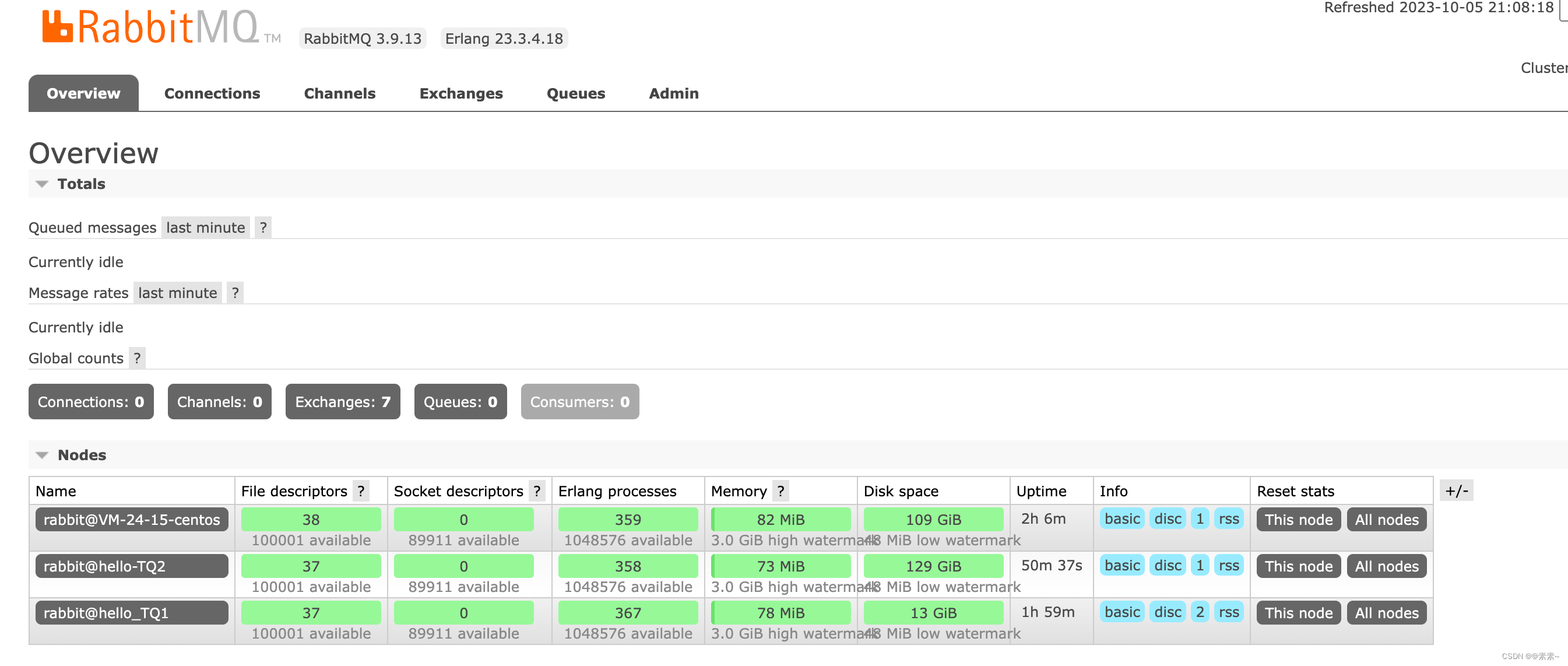Viewport: 1568px width, 666px height.
Task: Switch to the Connections tab
Action: pos(212,93)
